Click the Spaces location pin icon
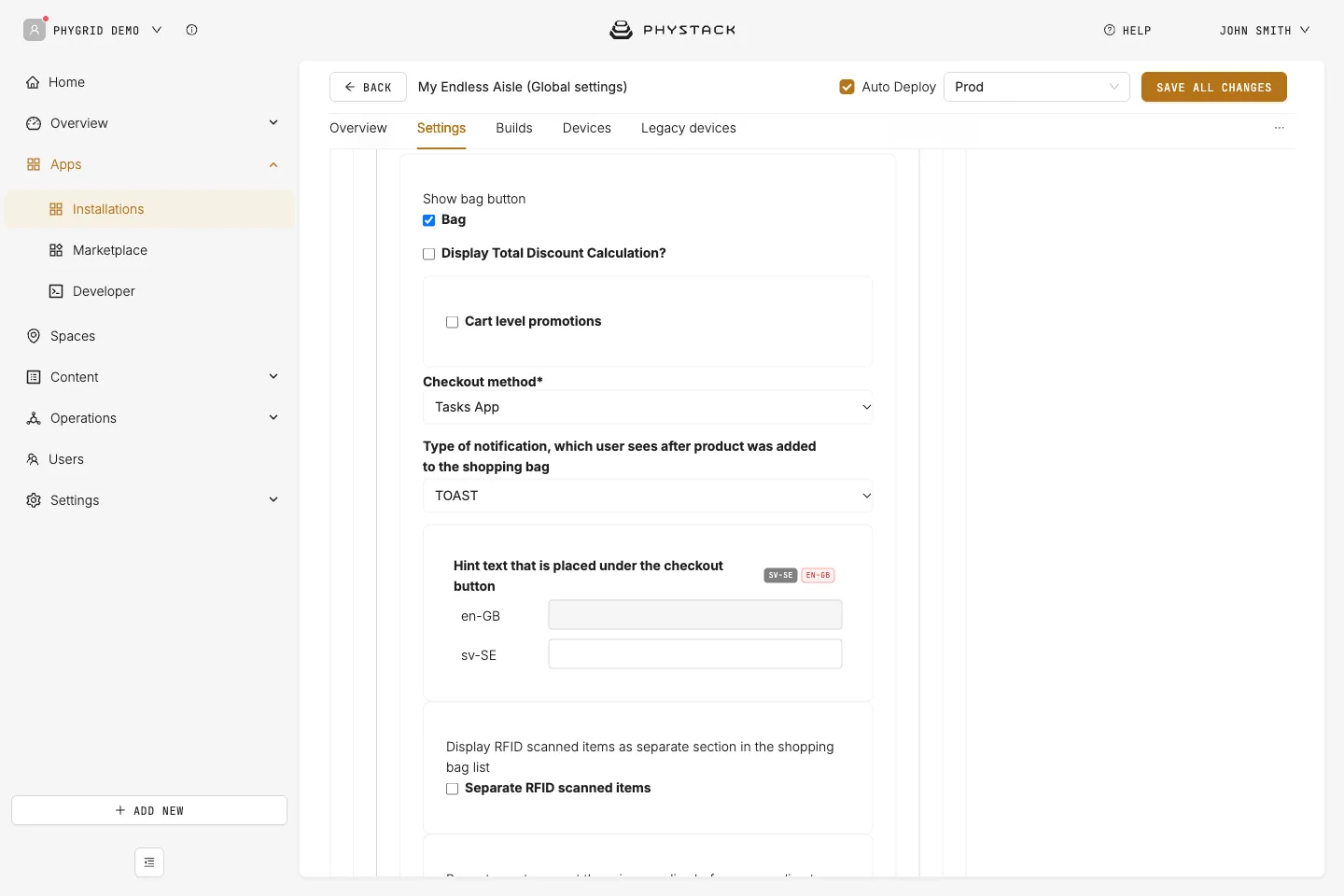Screen dimensions: 1344x896 [x=34, y=336]
